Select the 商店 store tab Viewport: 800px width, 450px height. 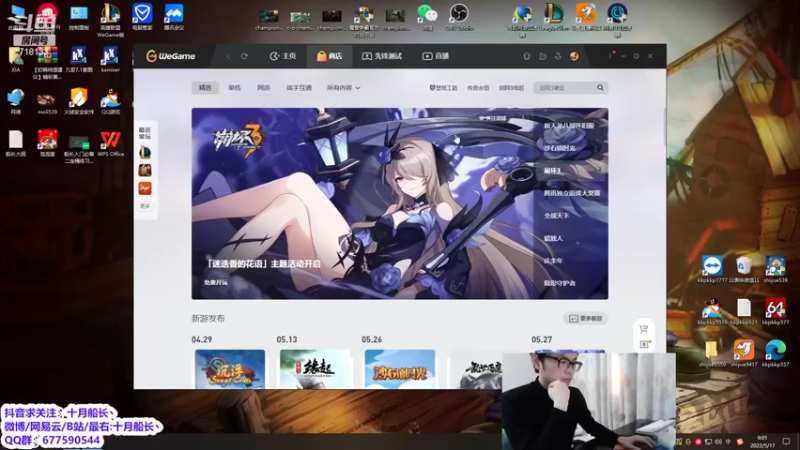(329, 56)
